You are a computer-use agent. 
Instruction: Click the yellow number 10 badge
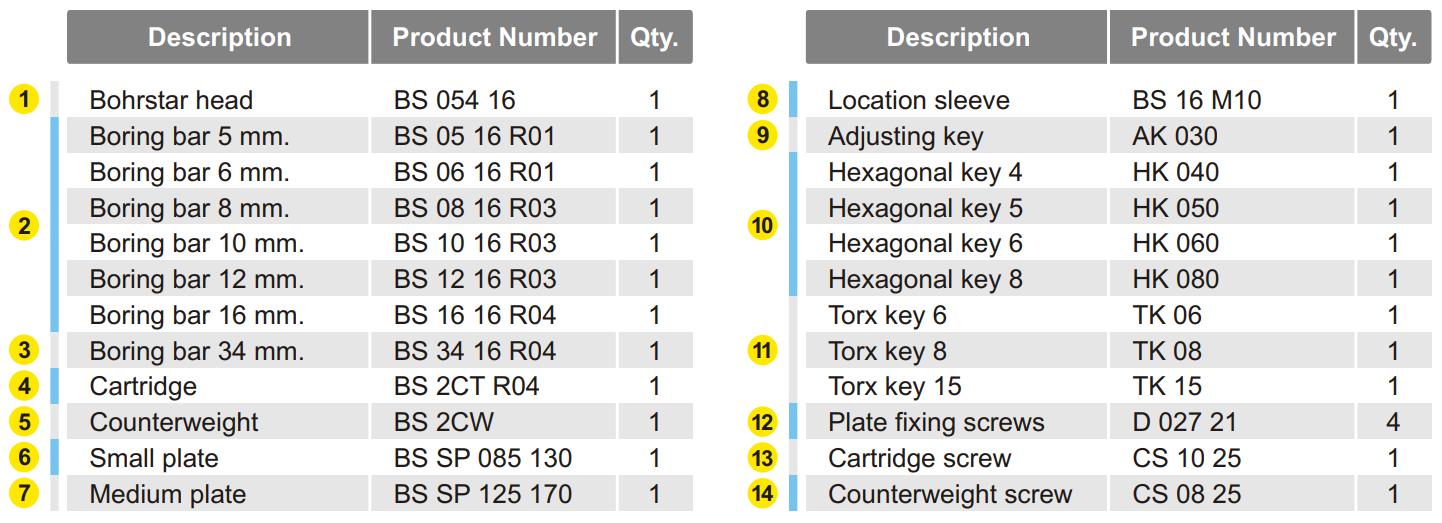[x=763, y=225]
